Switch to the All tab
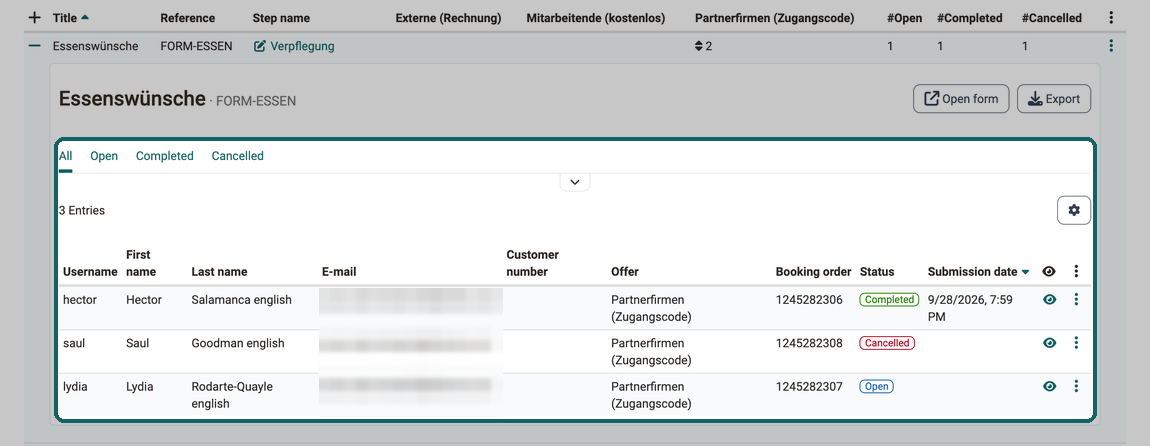Screen dimensions: 1150x446 pos(65,156)
